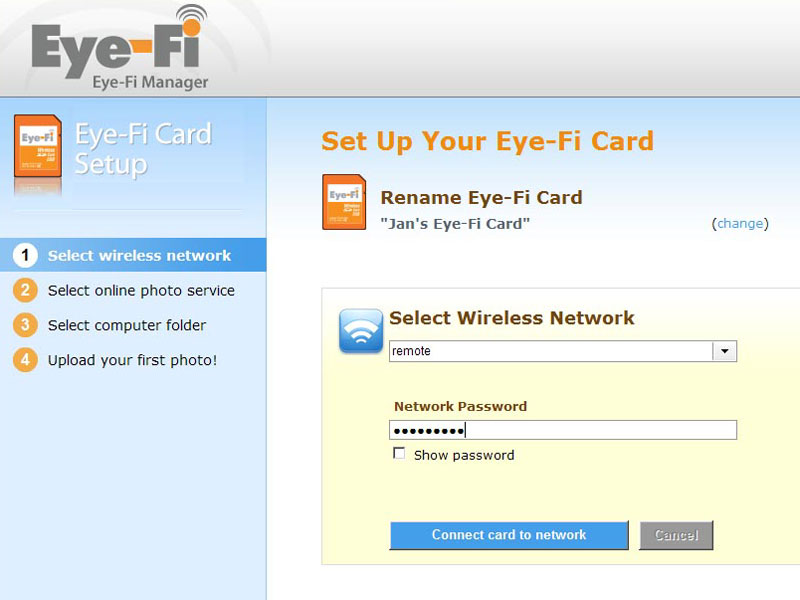Open Select computer folder step

click(127, 325)
